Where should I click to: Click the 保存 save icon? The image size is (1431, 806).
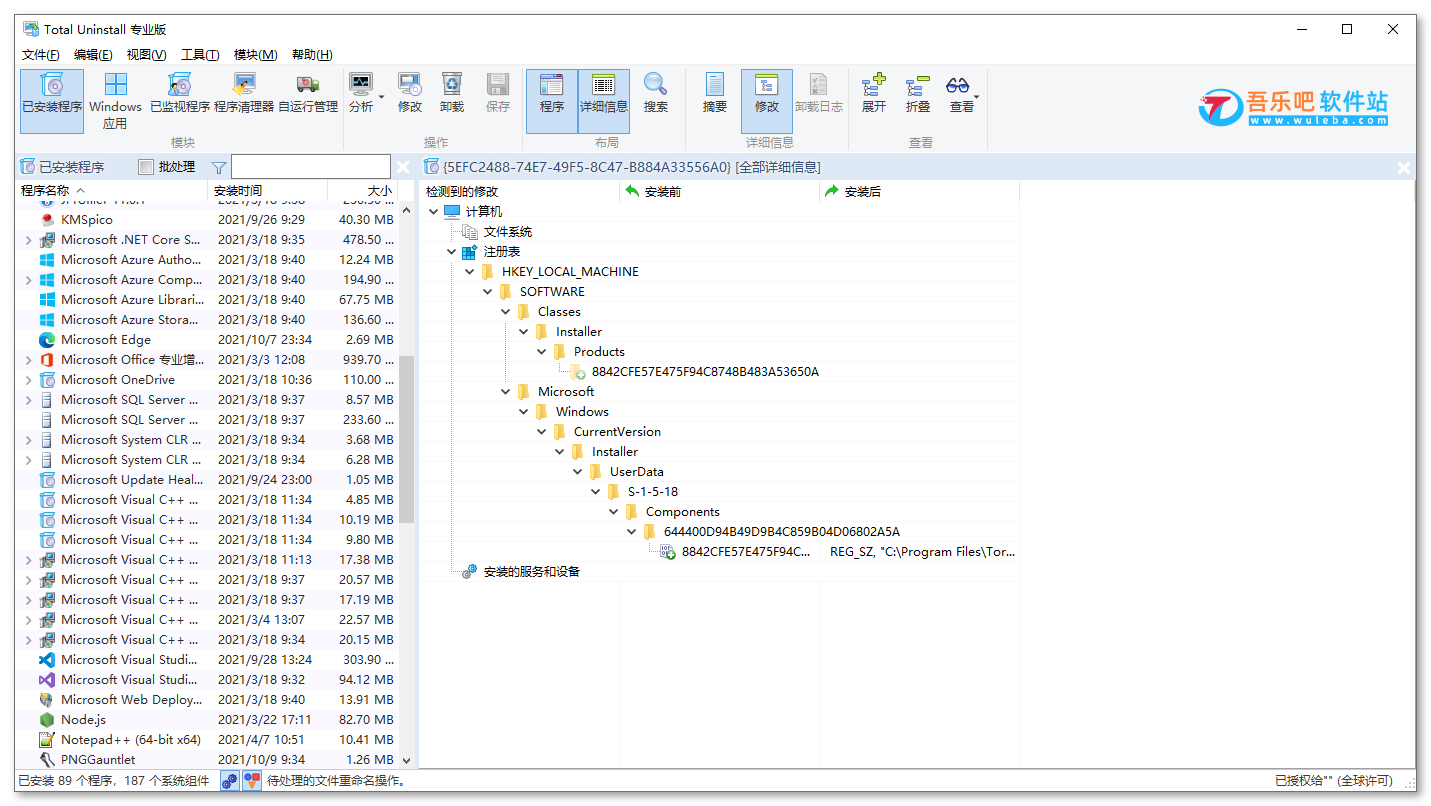[x=498, y=92]
